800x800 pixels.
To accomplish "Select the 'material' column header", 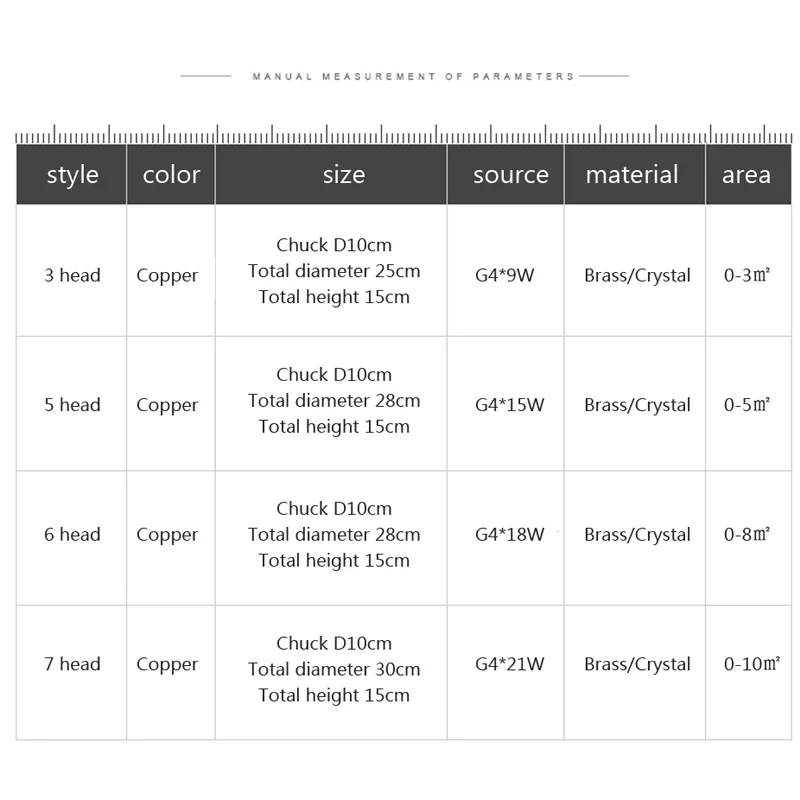I will (x=632, y=175).
